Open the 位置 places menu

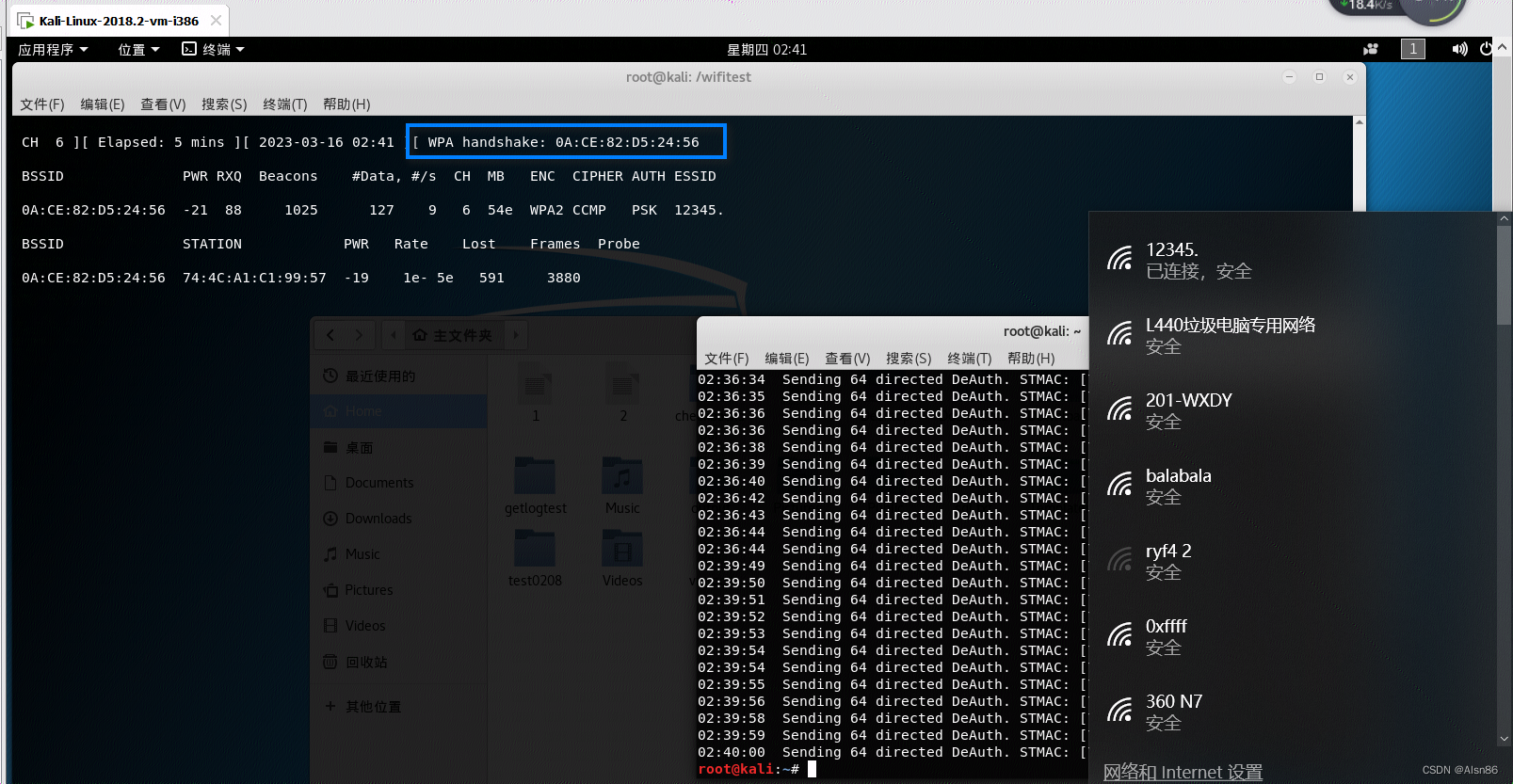[138, 49]
